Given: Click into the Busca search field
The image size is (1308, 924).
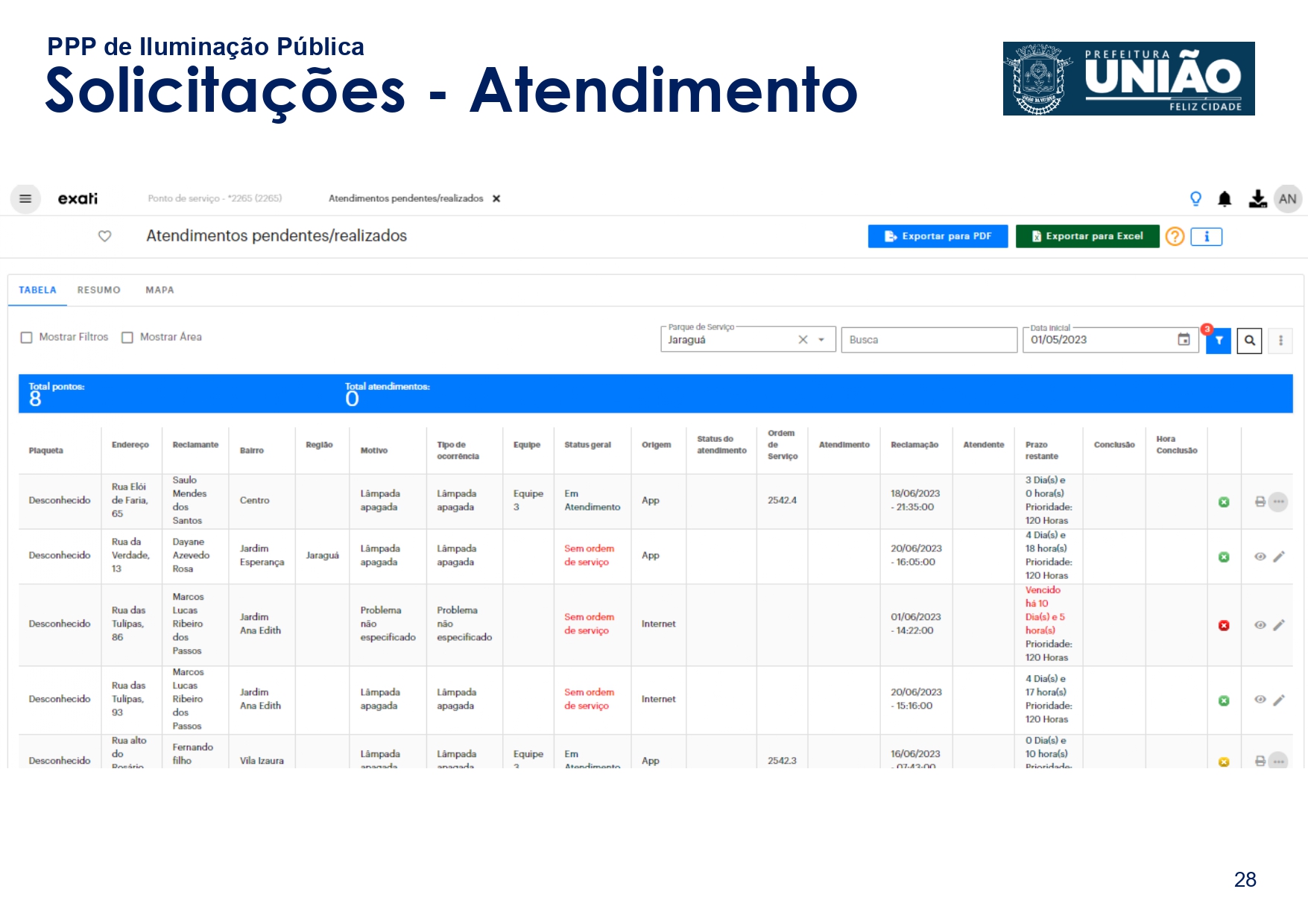Looking at the screenshot, I should [x=928, y=340].
